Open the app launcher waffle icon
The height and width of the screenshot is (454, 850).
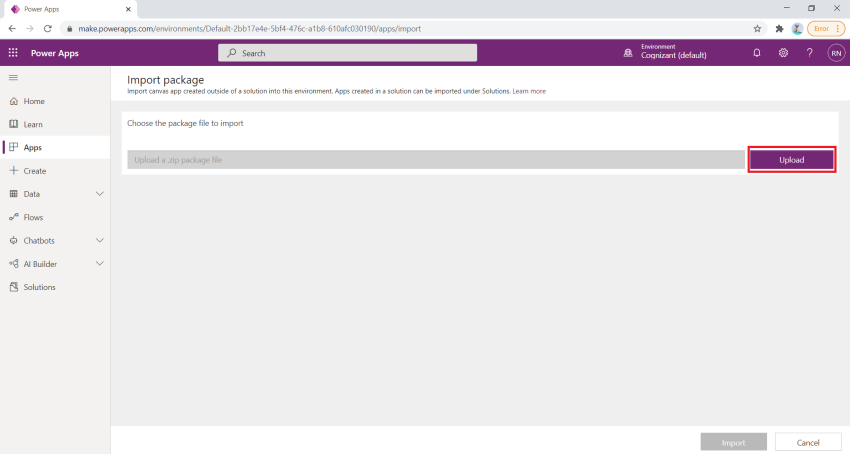coord(13,53)
